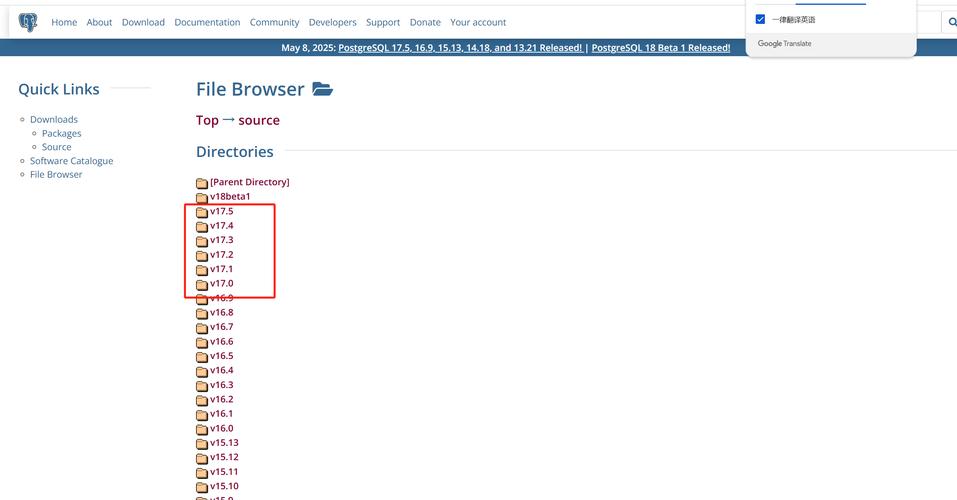
Task: Click the v17.0 folder icon
Action: (x=202, y=284)
